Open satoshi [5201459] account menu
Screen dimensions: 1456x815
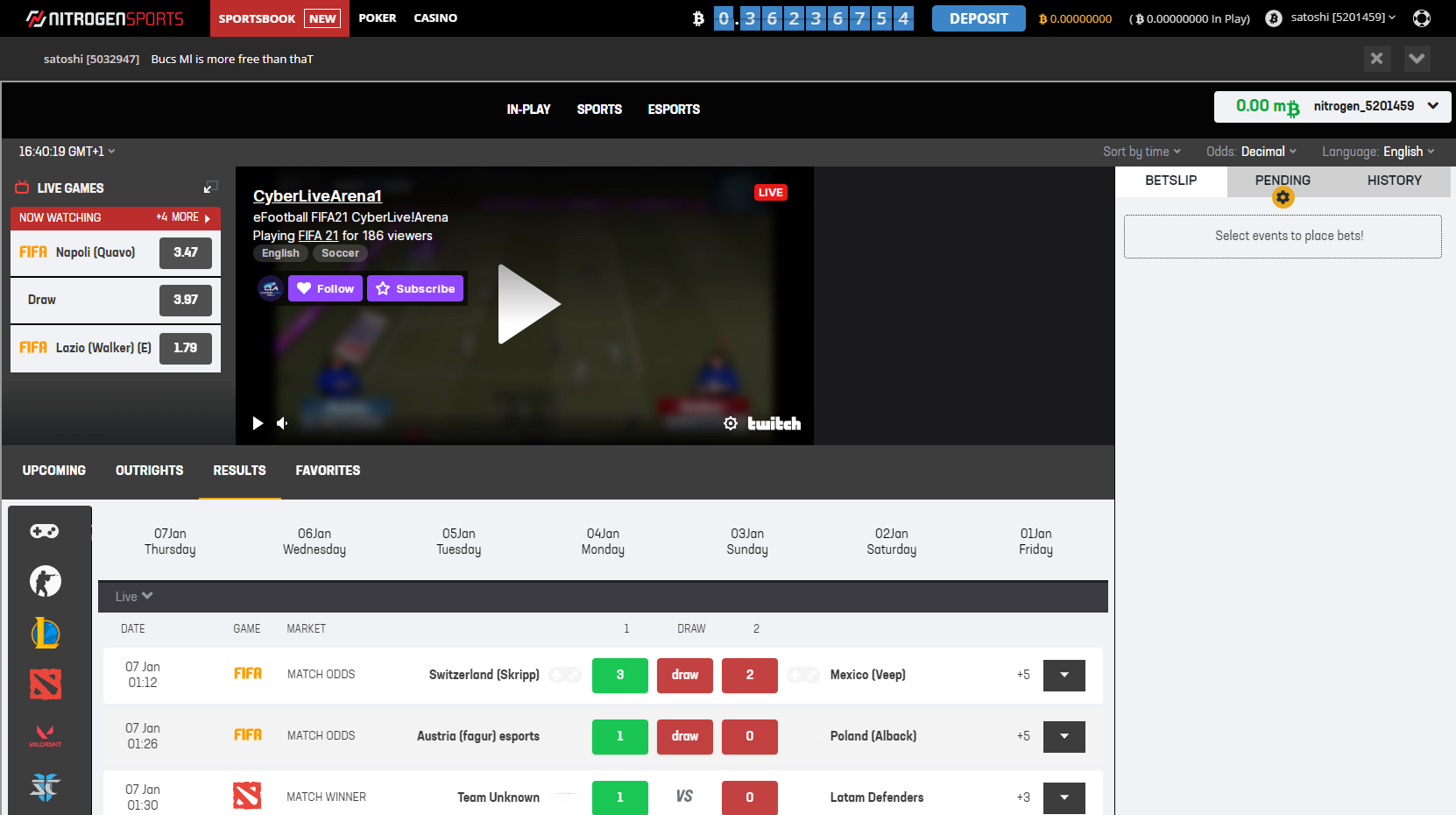click(x=1343, y=18)
